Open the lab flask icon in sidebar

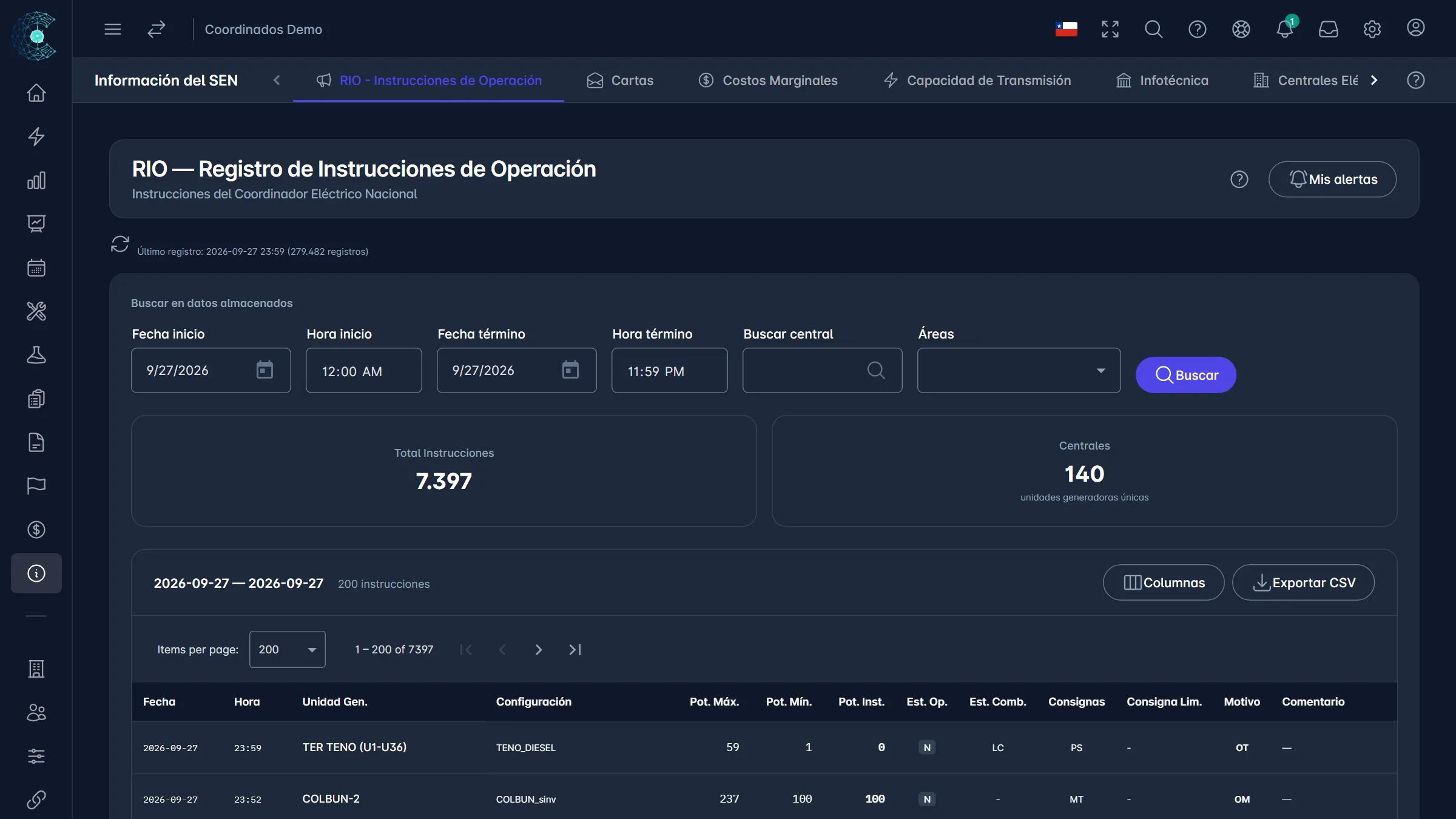[36, 355]
